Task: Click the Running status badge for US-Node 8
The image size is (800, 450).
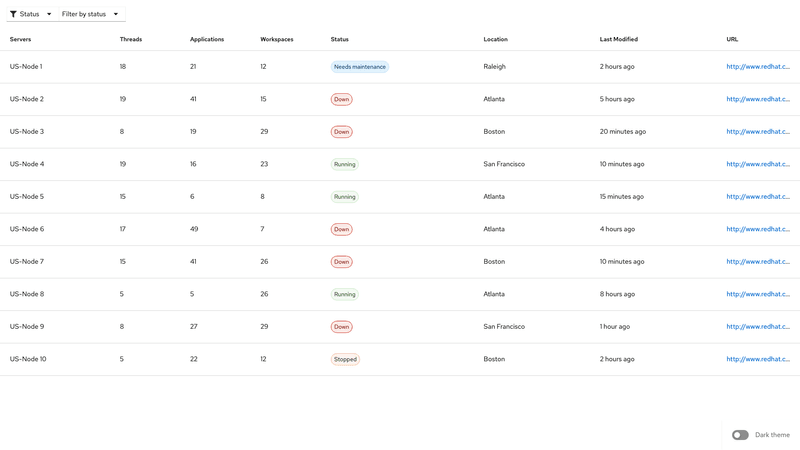Action: 344,294
